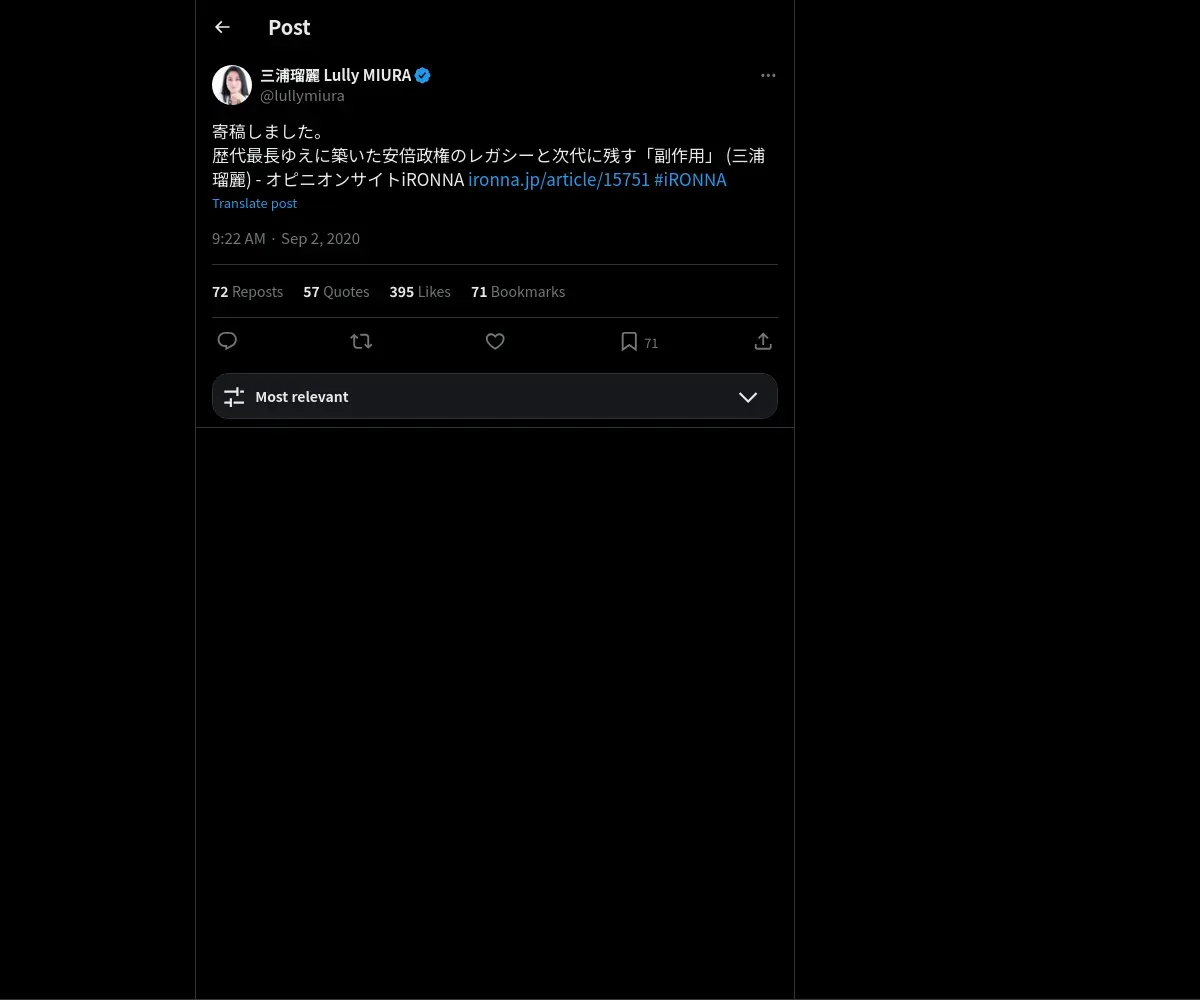Image resolution: width=1200 pixels, height=1000 pixels.
Task: Open Lully MIURA's profile picture
Action: click(232, 85)
